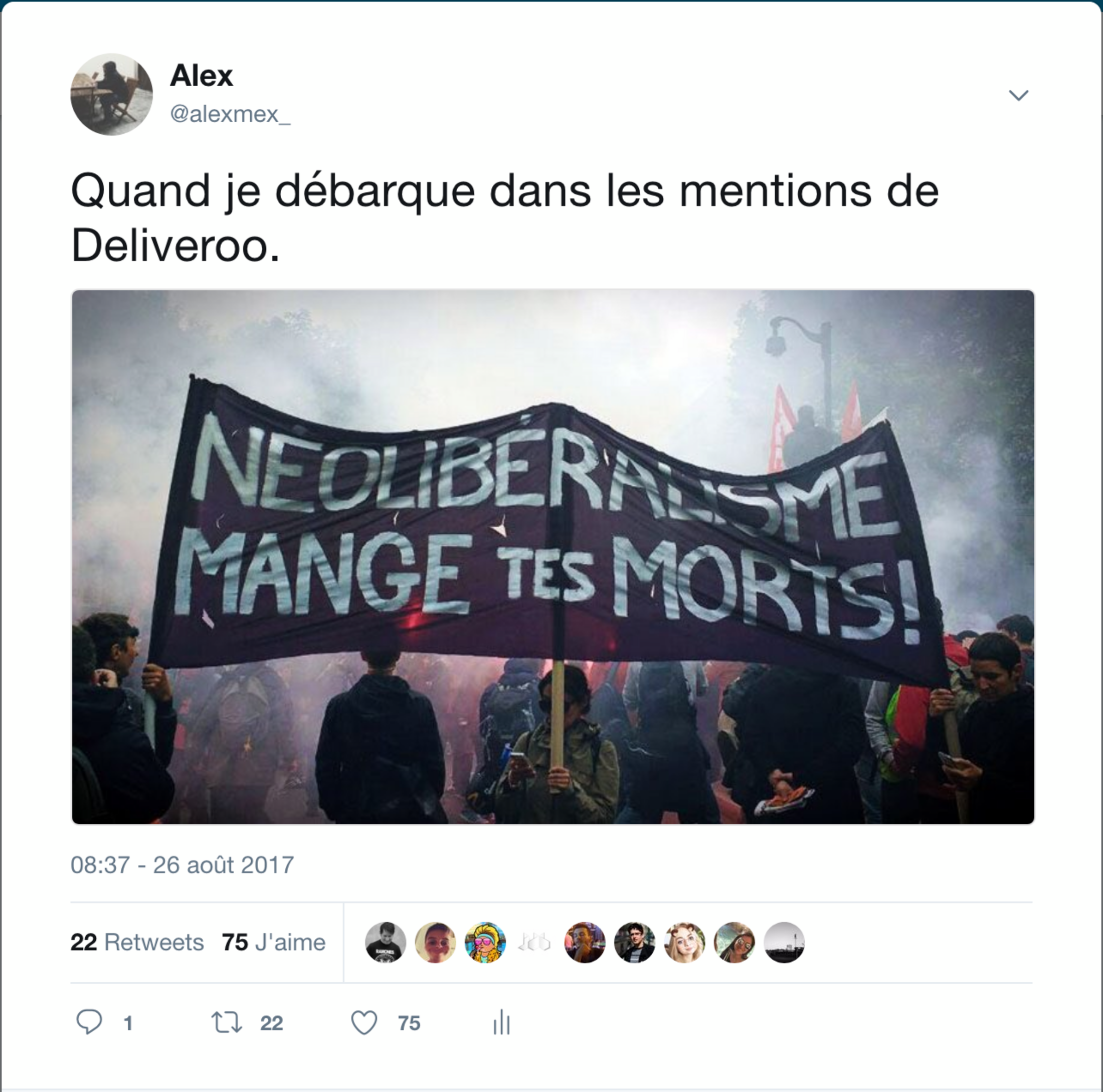
Task: View the 22 Retweets list
Action: pos(137,942)
